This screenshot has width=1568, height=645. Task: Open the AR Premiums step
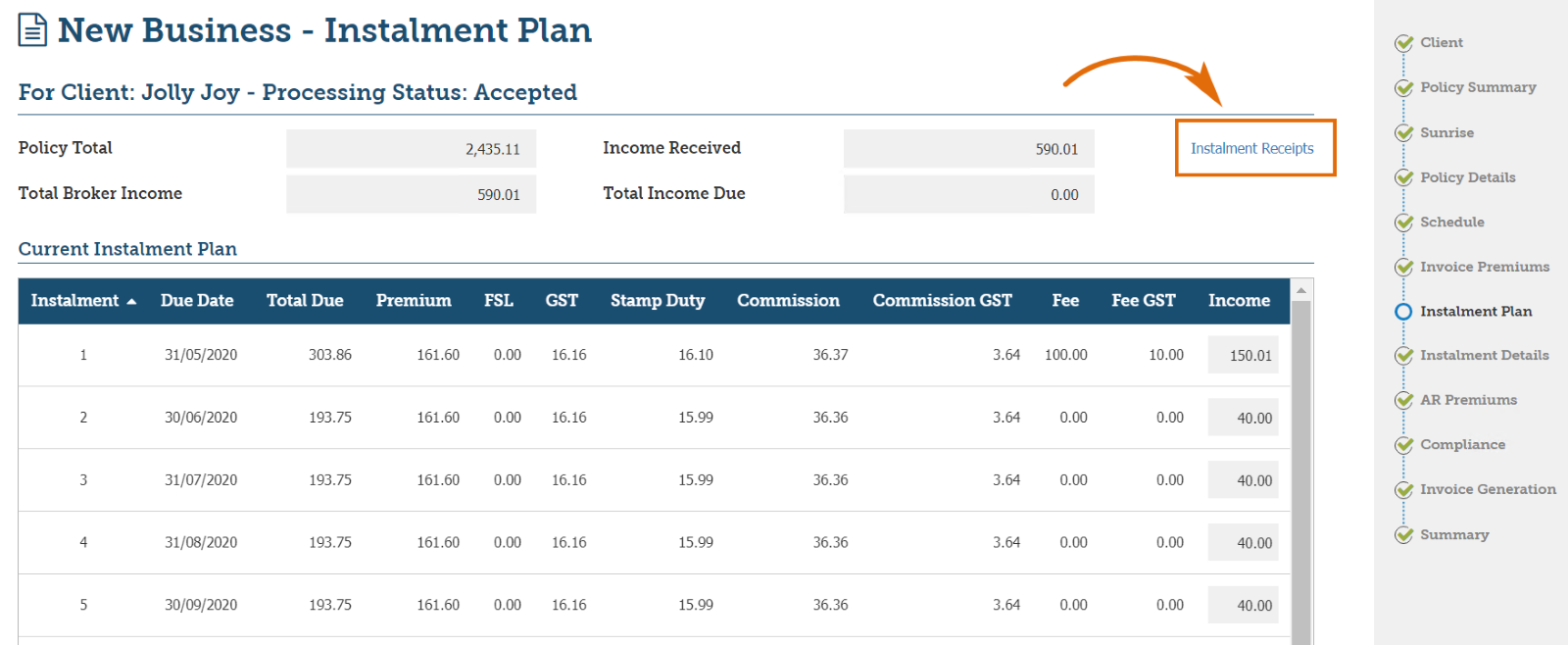(1468, 400)
